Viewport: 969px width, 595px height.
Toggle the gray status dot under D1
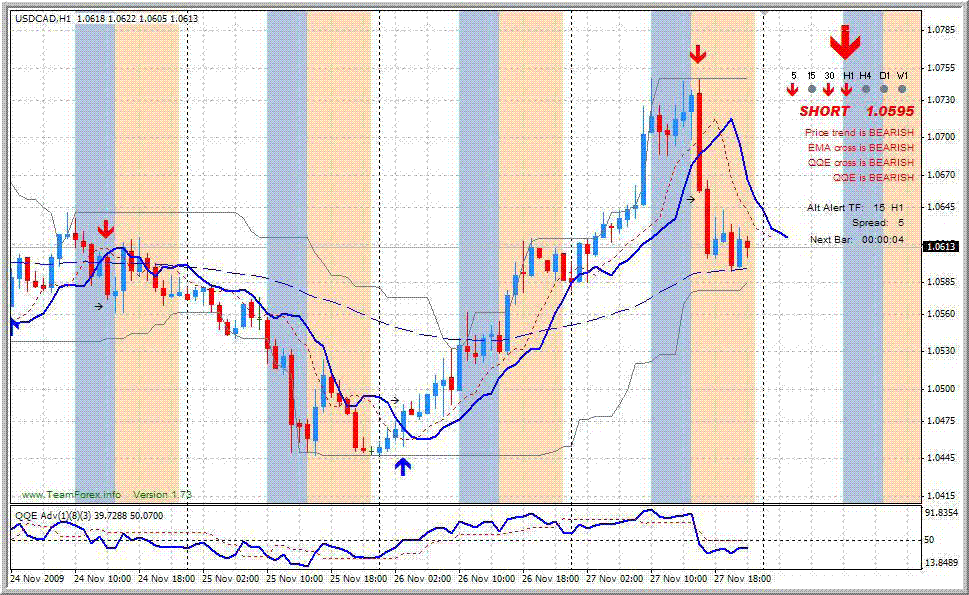click(884, 89)
